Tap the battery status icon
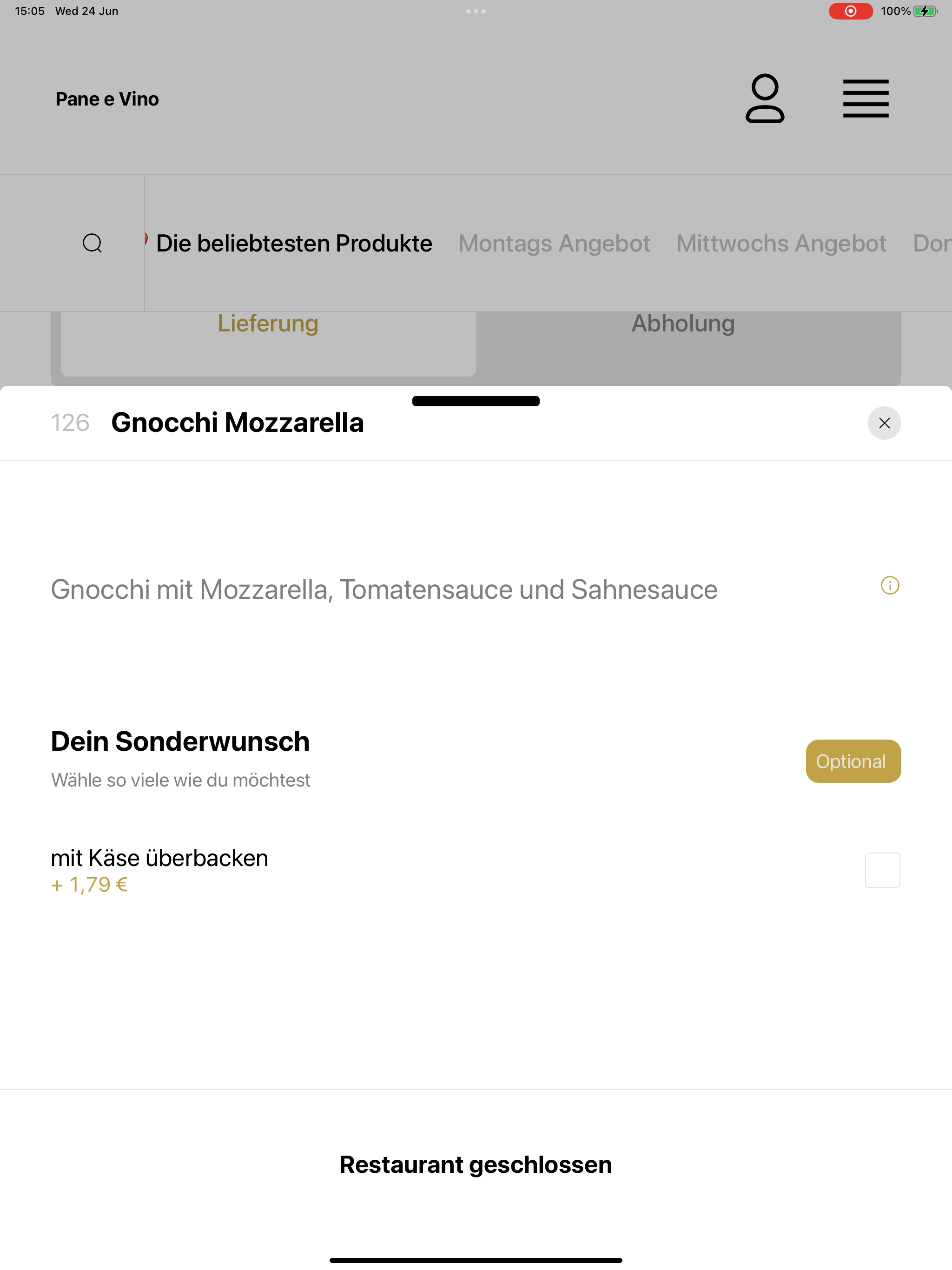952x1270 pixels. point(925,11)
